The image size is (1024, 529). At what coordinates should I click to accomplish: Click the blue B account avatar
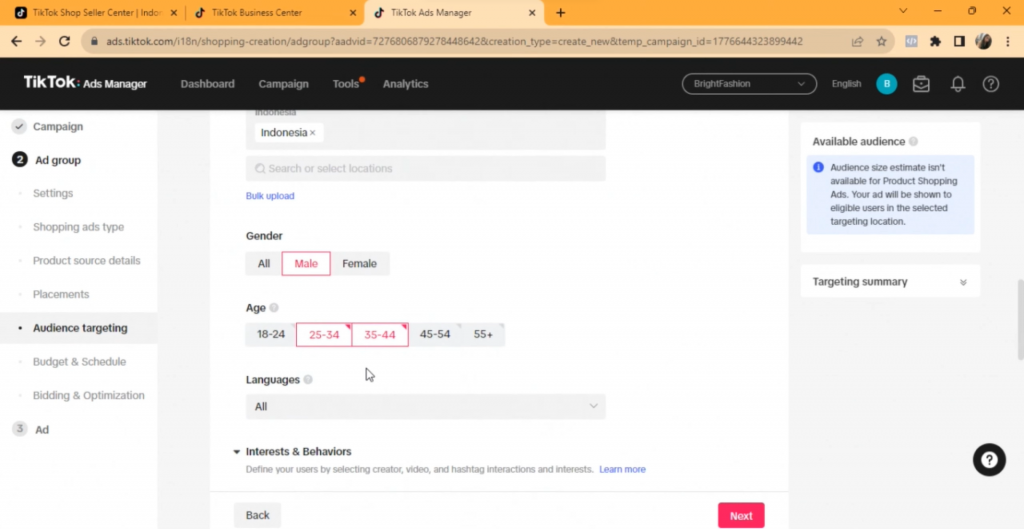[886, 84]
